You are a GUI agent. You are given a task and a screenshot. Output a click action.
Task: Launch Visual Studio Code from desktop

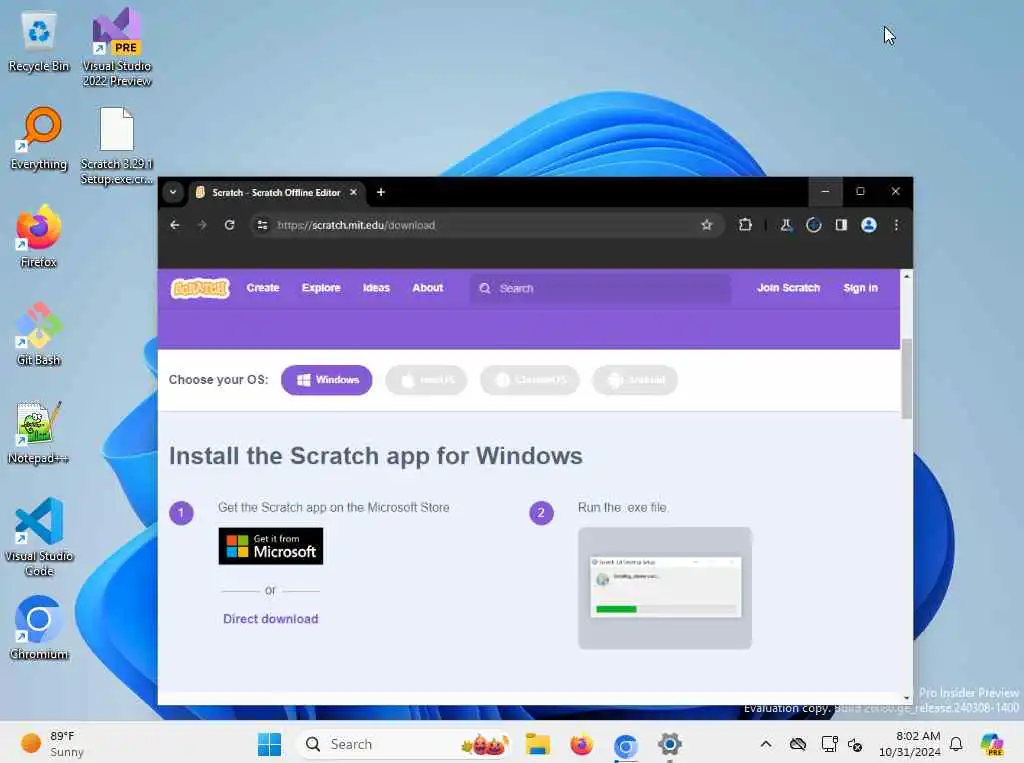(39, 537)
